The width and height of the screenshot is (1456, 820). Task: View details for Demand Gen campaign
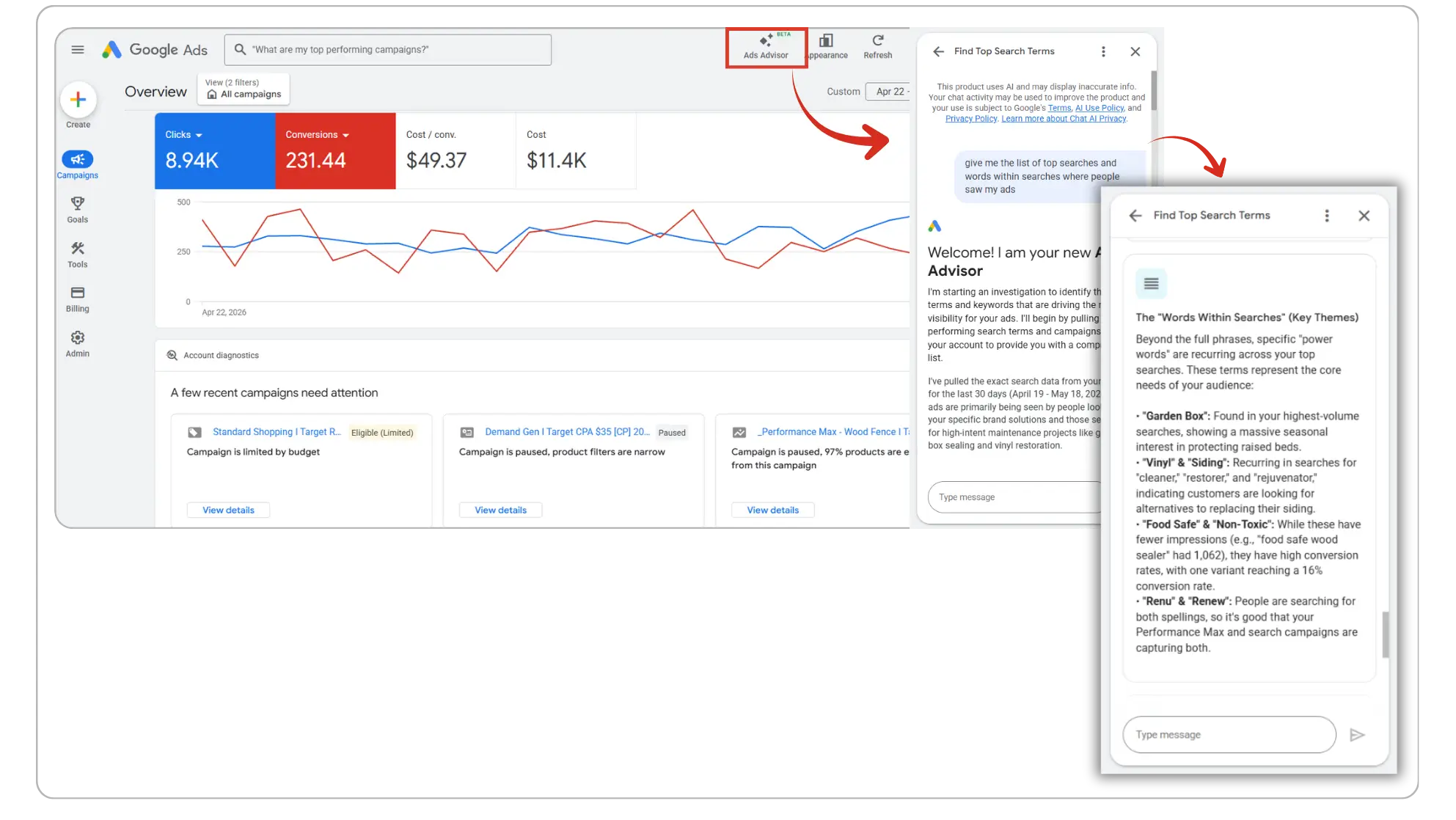pos(500,510)
